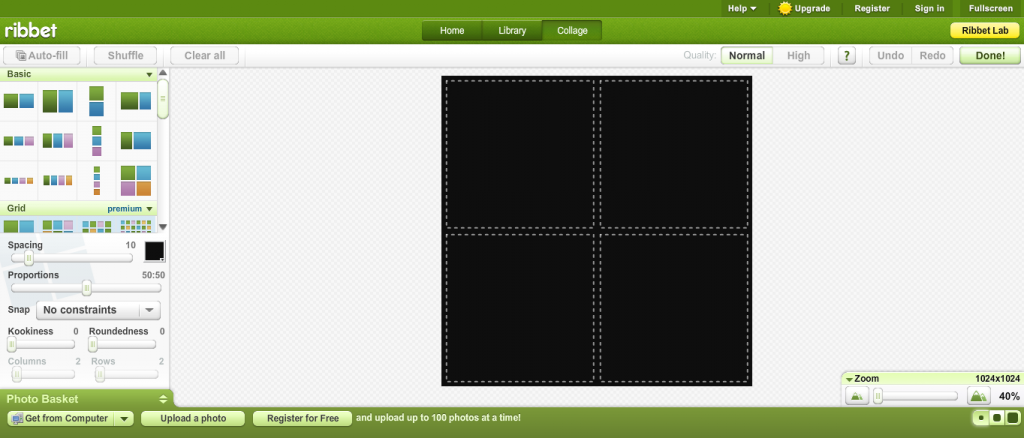Select the top-left collage cell

(x=520, y=154)
